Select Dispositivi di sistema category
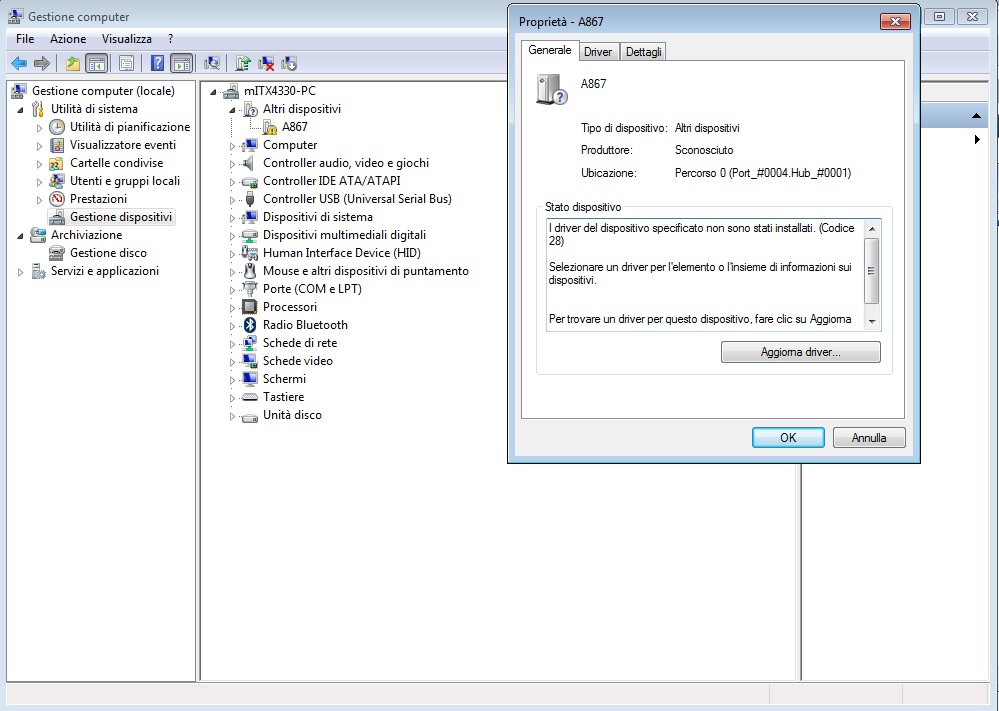The height and width of the screenshot is (711, 999). [317, 217]
